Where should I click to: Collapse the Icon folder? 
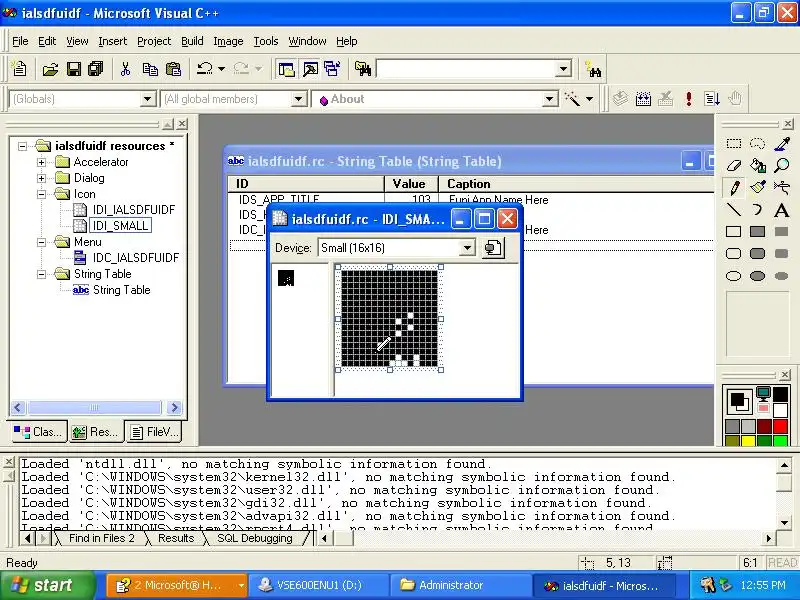[x=41, y=194]
